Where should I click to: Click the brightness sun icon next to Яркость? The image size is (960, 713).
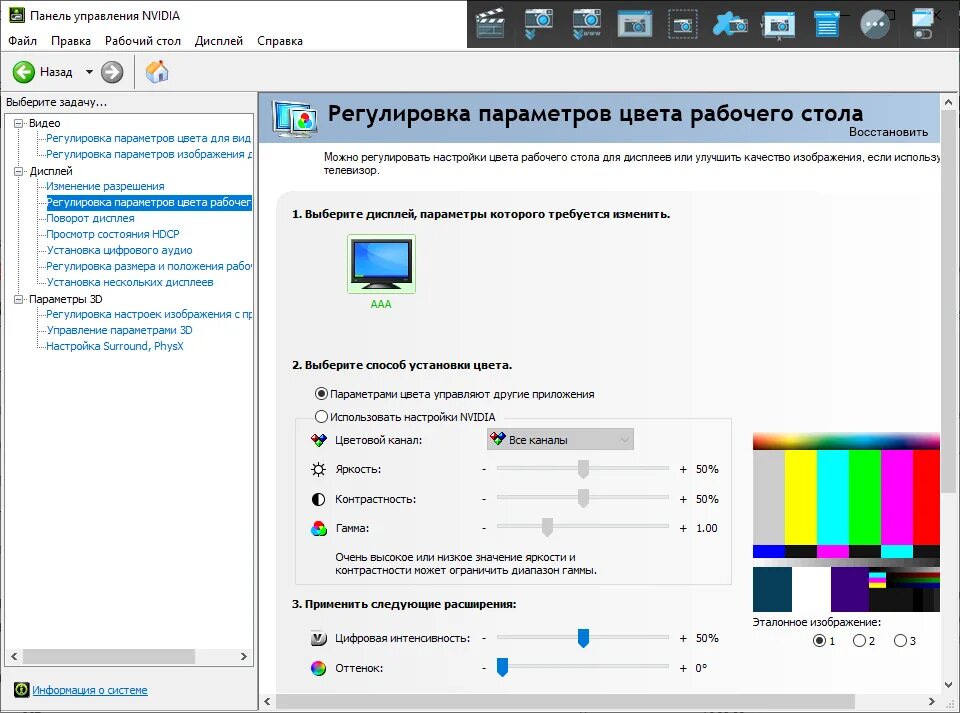(318, 469)
